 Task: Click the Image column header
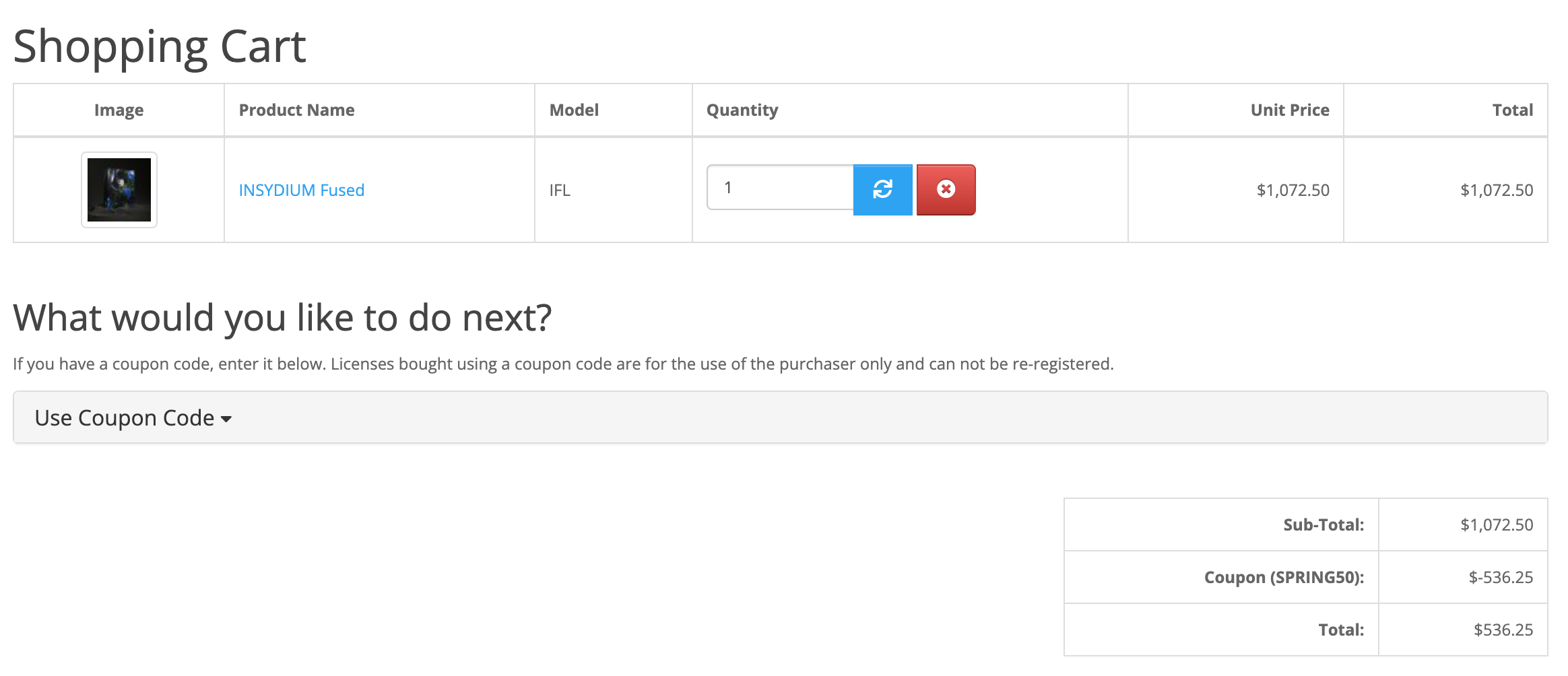pyautogui.click(x=119, y=110)
